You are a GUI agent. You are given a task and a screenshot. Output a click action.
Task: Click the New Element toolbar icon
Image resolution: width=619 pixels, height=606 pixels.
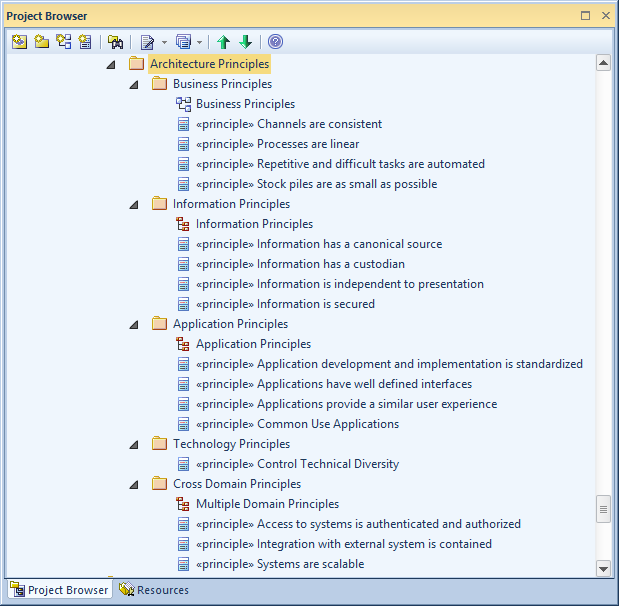(x=85, y=42)
